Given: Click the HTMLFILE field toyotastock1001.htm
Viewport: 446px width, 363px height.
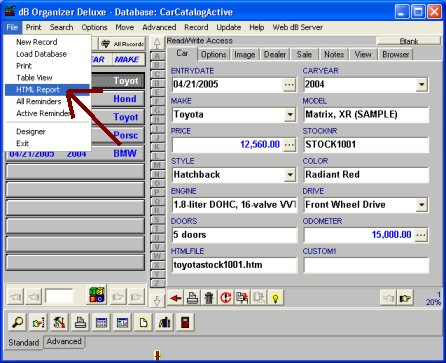Looking at the screenshot, I should point(234,265).
